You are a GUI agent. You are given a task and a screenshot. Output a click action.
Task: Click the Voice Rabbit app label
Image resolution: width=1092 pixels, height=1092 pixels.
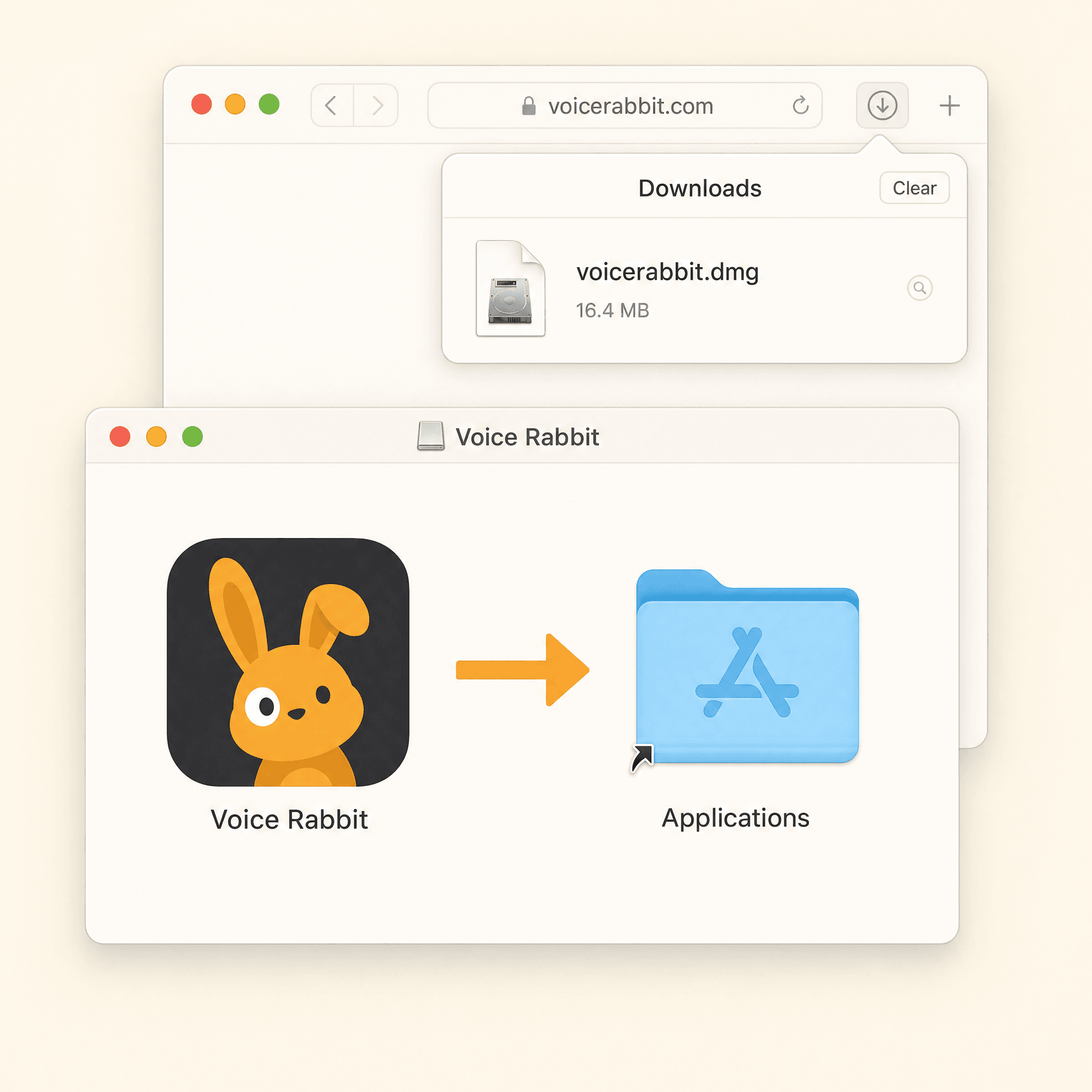click(289, 820)
